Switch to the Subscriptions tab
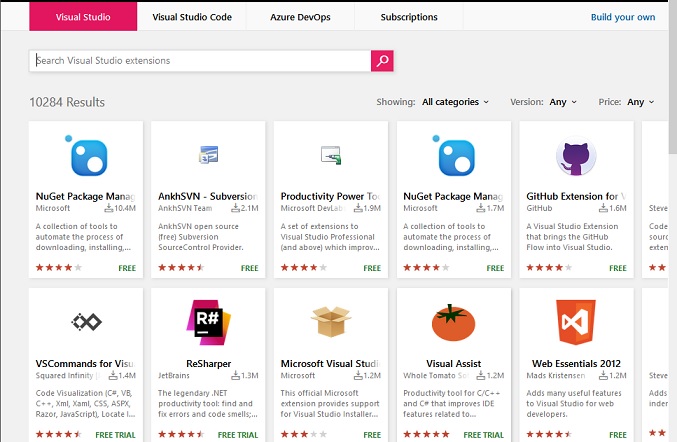This screenshot has width=677, height=442. tap(409, 17)
